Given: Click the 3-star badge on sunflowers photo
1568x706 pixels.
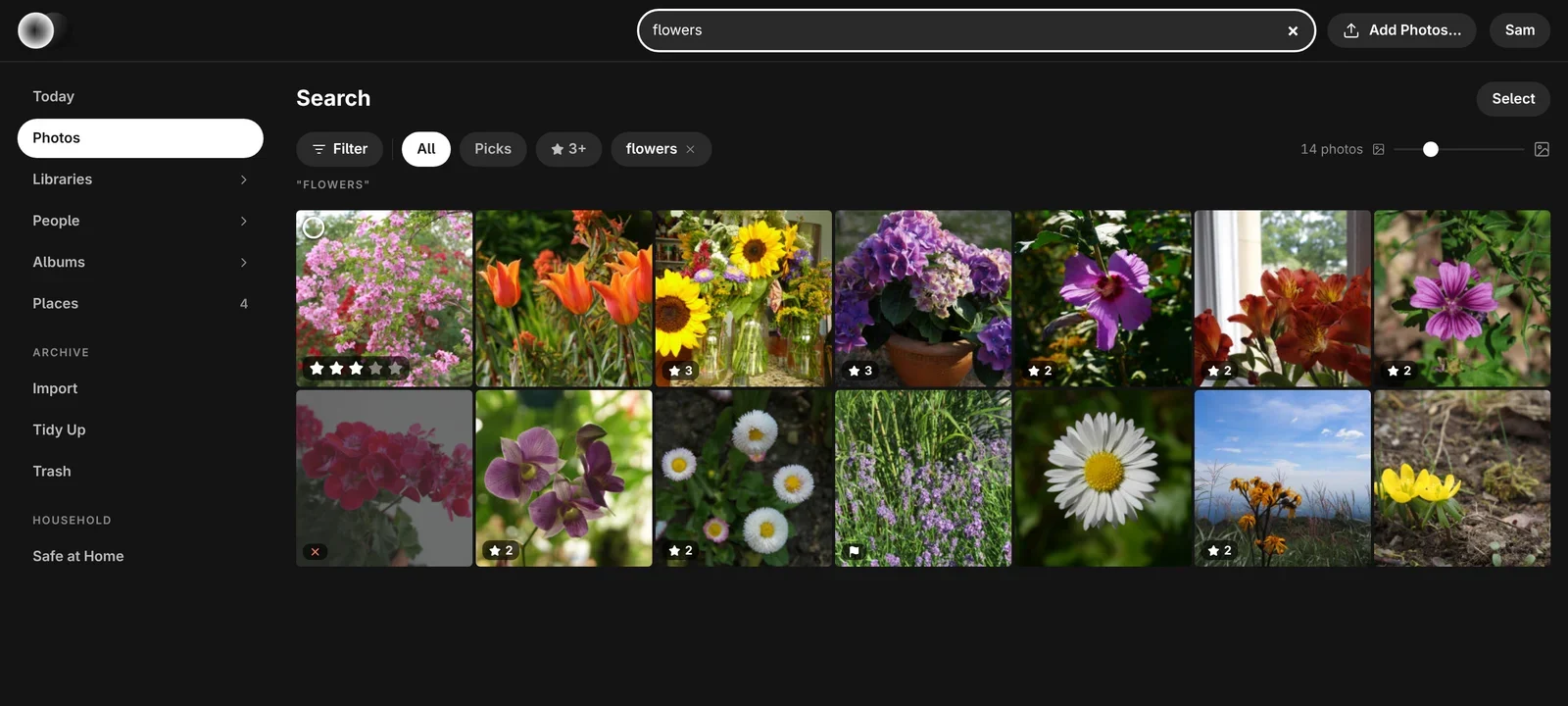Looking at the screenshot, I should point(681,371).
